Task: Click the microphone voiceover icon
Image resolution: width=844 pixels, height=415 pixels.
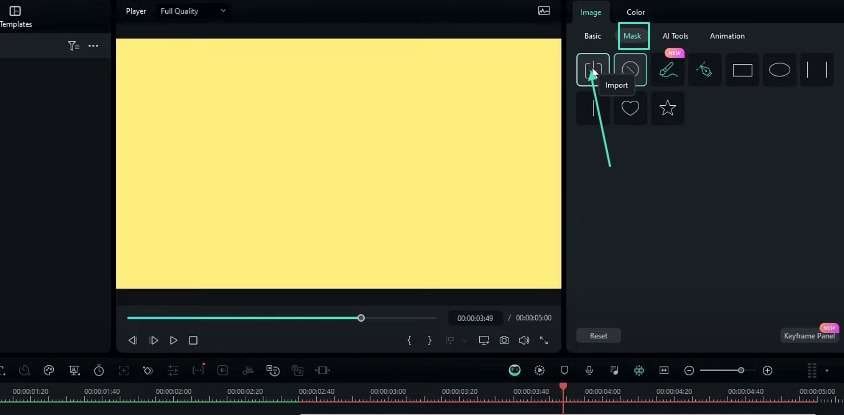Action: (x=589, y=370)
